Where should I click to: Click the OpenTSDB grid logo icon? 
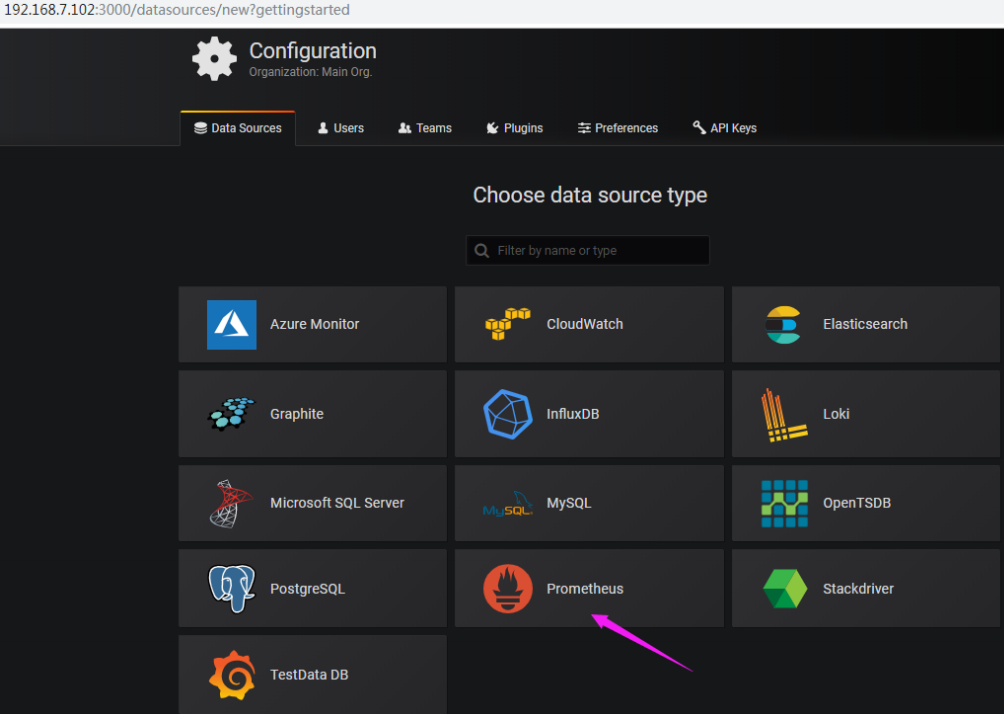[784, 503]
